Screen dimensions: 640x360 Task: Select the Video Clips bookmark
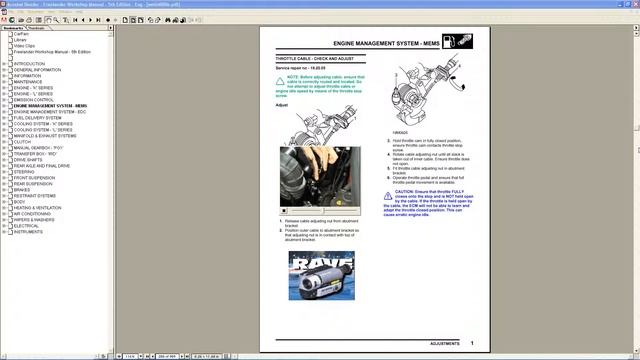click(24, 46)
